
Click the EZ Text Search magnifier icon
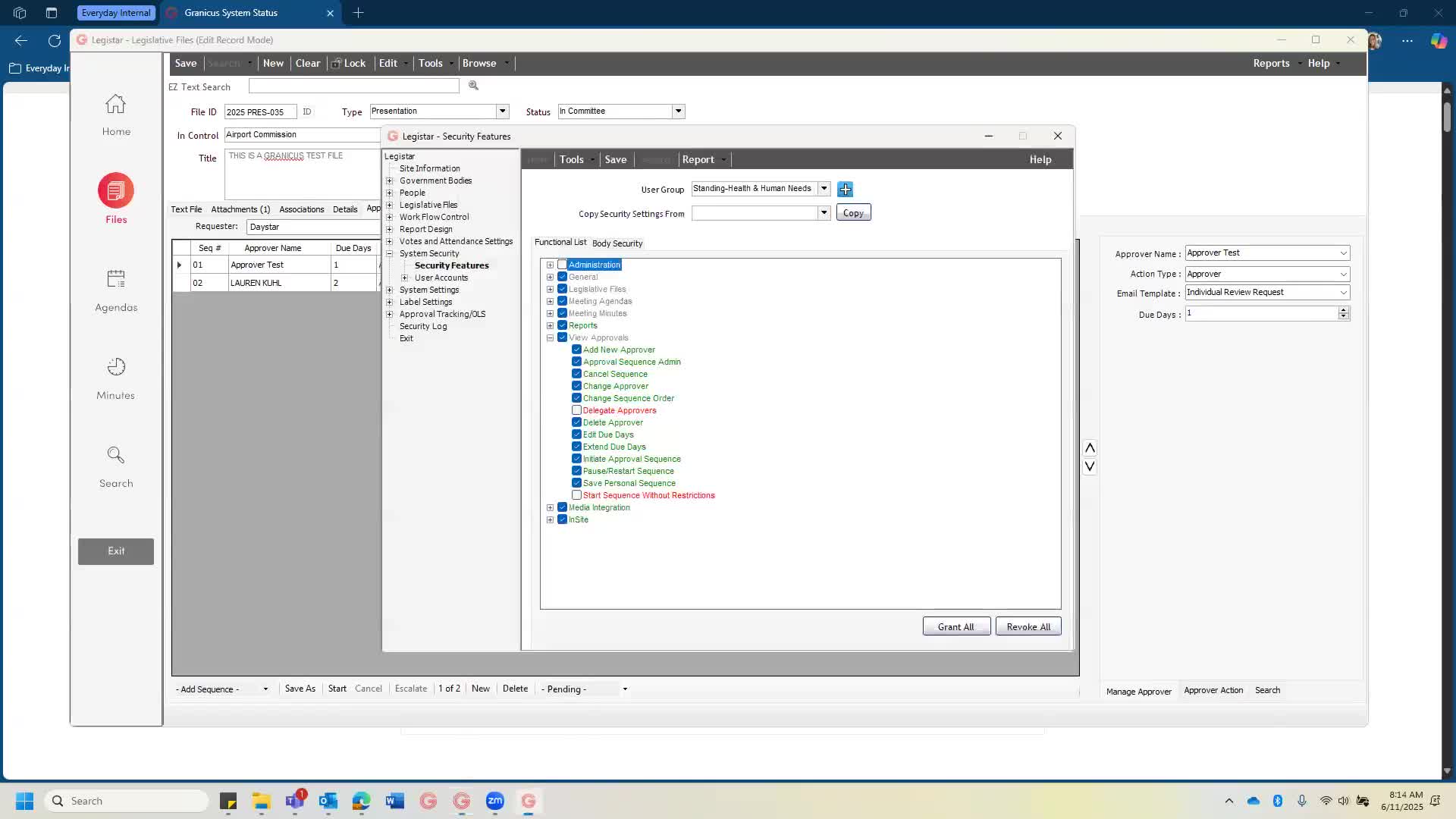[473, 86]
